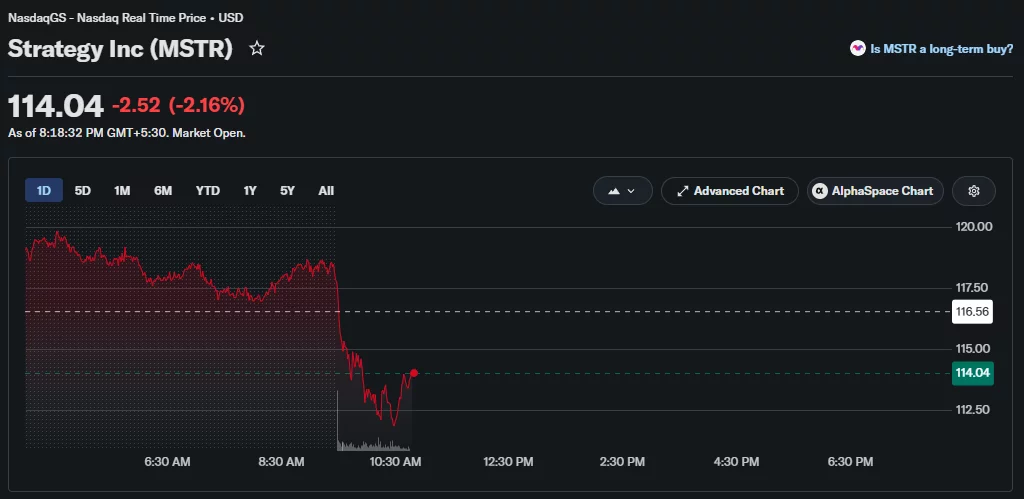Click the -2.52 price change value
This screenshot has width=1024, height=499.
coord(136,105)
